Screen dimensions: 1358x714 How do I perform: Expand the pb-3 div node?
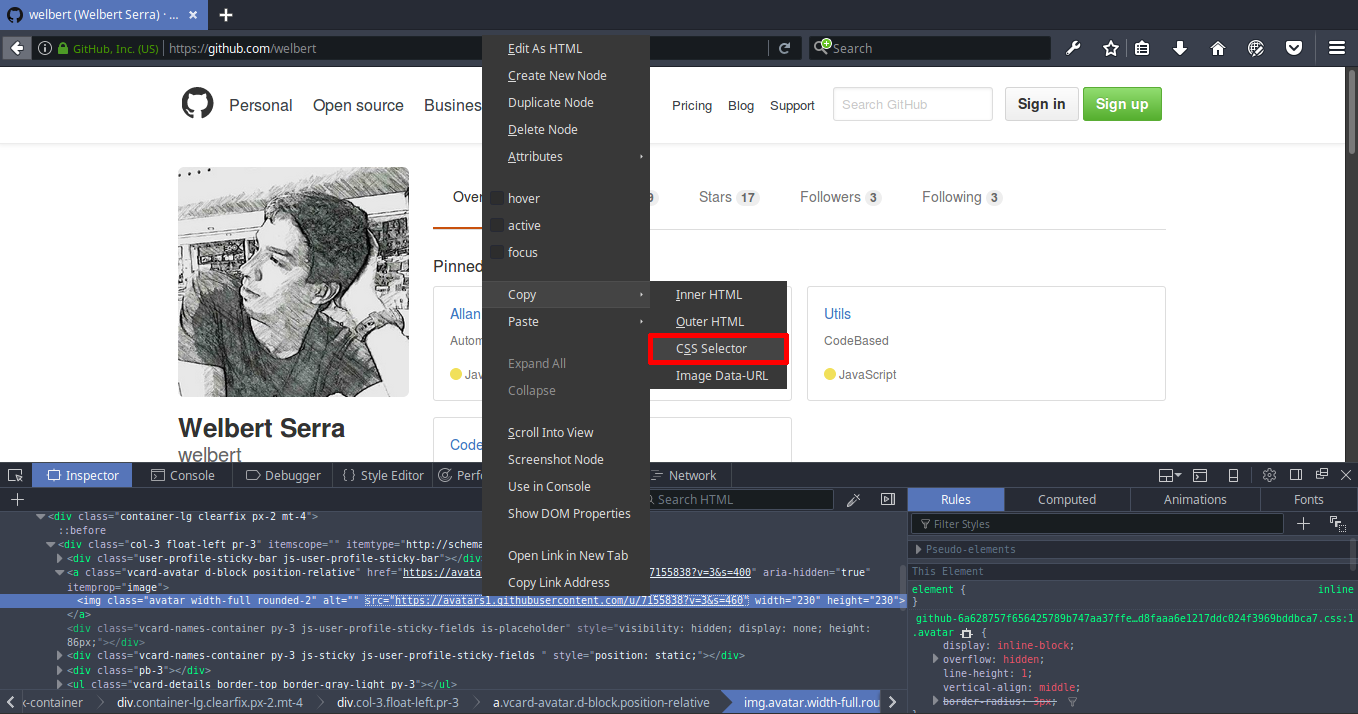click(60, 670)
